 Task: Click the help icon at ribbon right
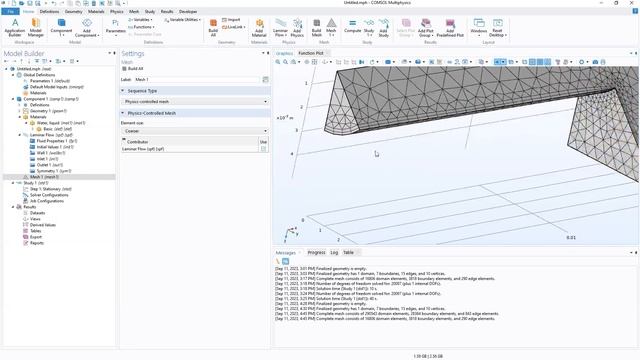[635, 11]
